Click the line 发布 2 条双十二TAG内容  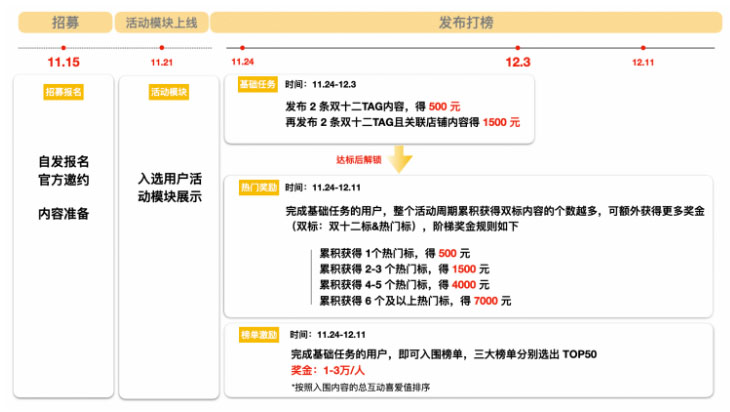pos(373,107)
